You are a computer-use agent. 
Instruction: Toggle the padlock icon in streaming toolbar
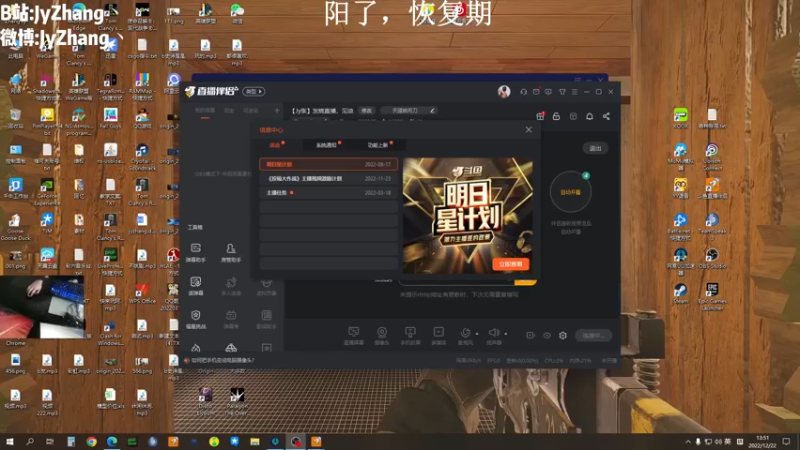[557, 116]
